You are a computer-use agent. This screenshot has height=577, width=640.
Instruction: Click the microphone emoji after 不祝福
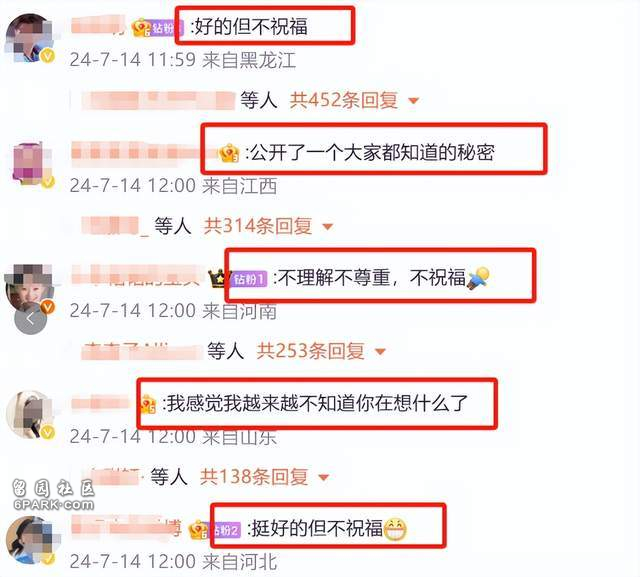pos(478,278)
